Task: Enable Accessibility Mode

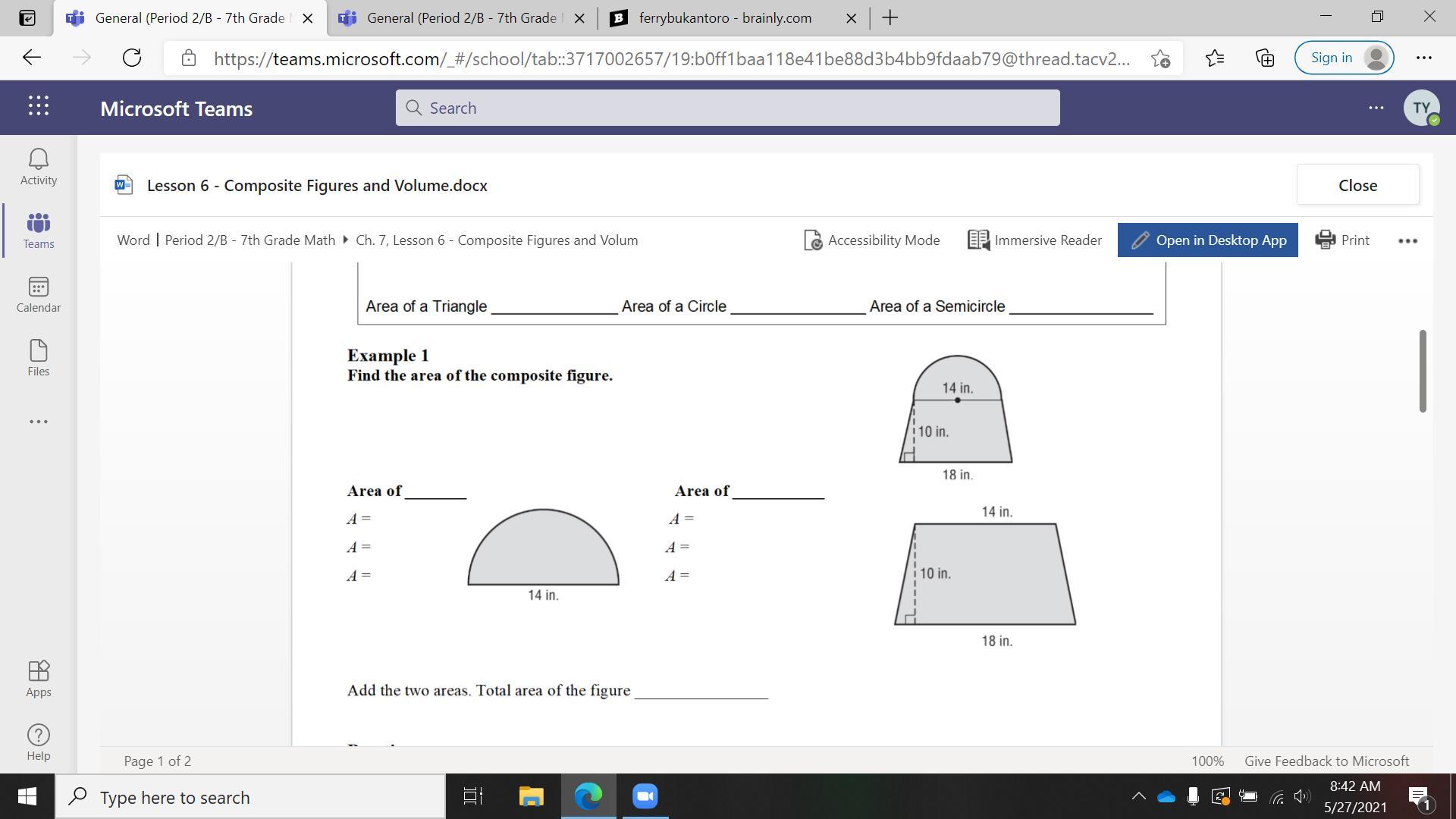Action: tap(871, 240)
